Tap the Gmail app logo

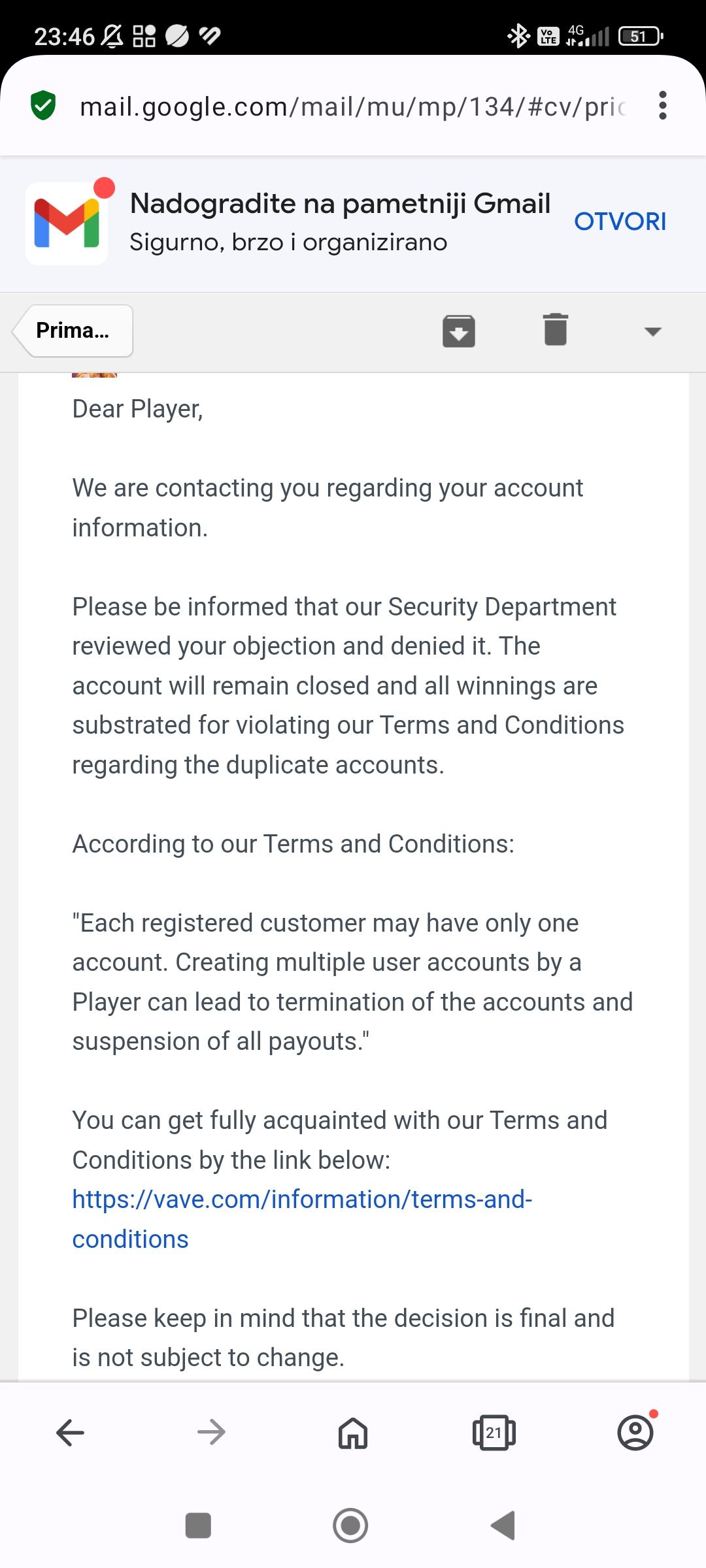[x=67, y=223]
